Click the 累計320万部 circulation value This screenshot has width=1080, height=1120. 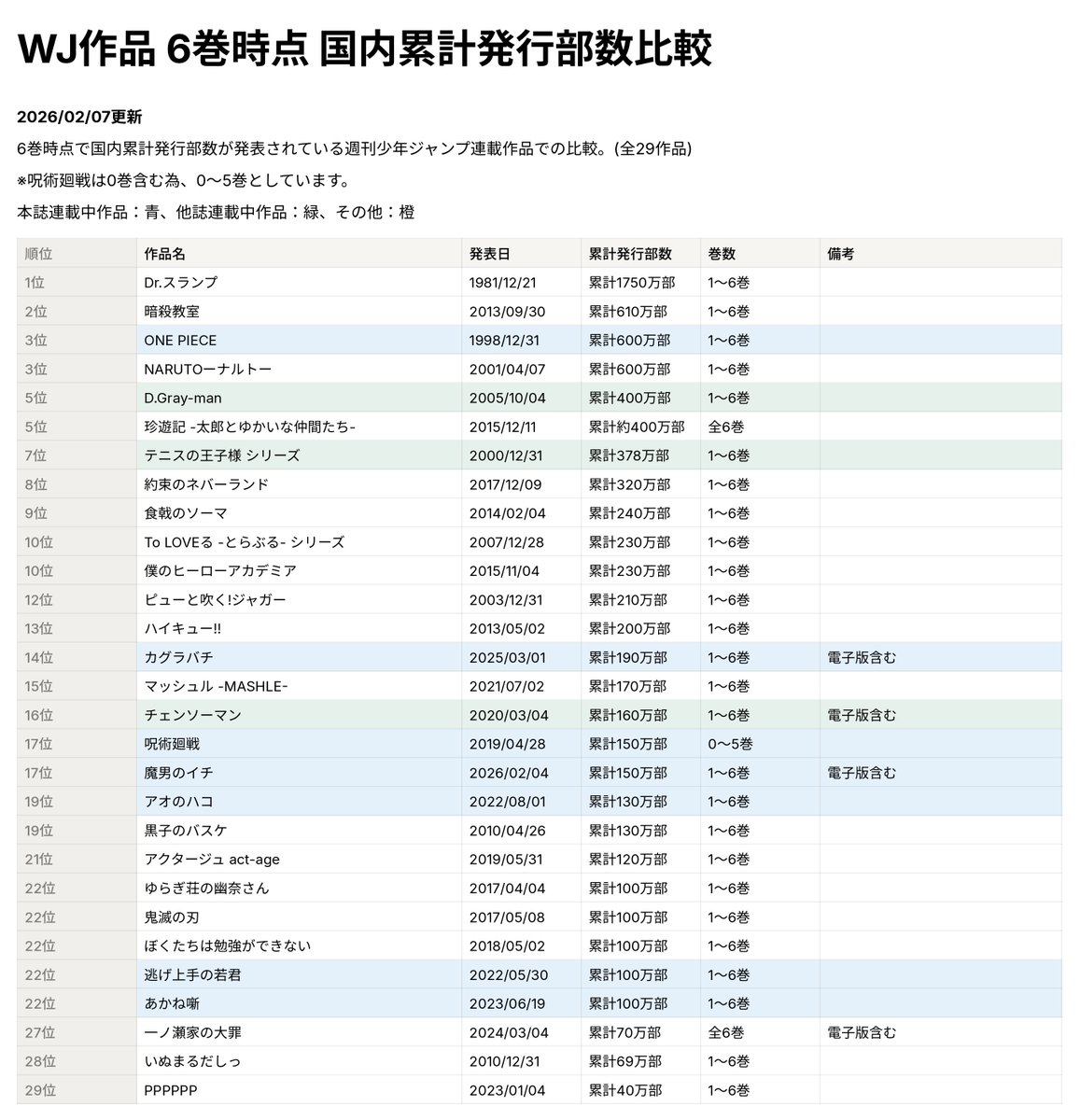[x=629, y=485]
